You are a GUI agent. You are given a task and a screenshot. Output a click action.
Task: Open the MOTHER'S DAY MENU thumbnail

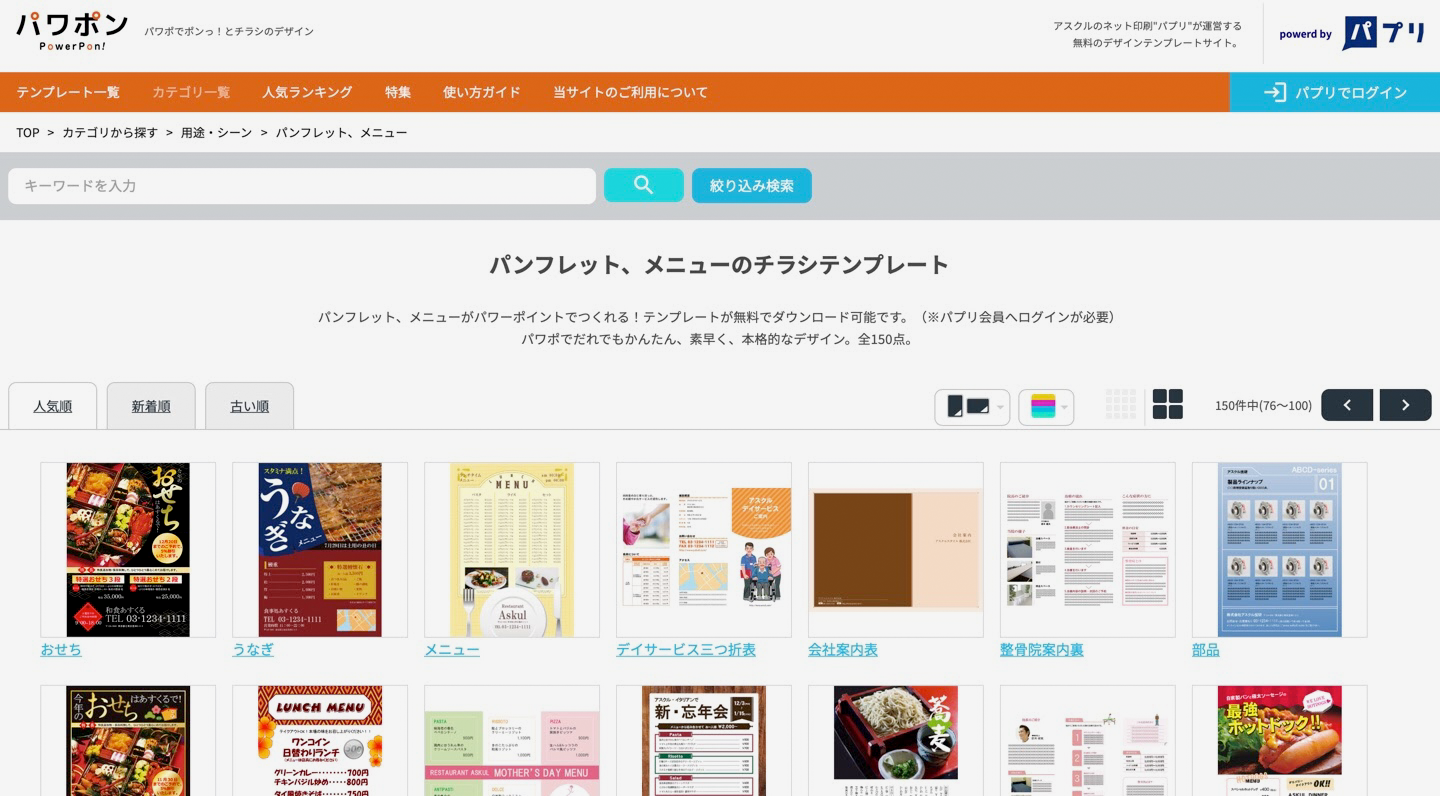(512, 740)
